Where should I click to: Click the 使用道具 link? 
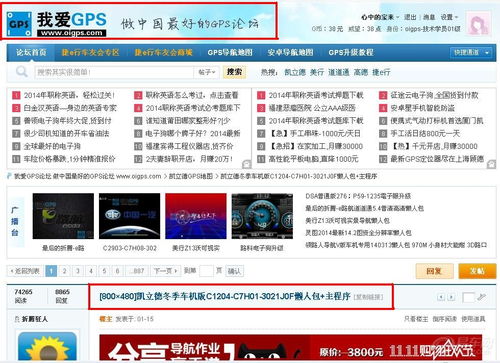[x=473, y=319]
